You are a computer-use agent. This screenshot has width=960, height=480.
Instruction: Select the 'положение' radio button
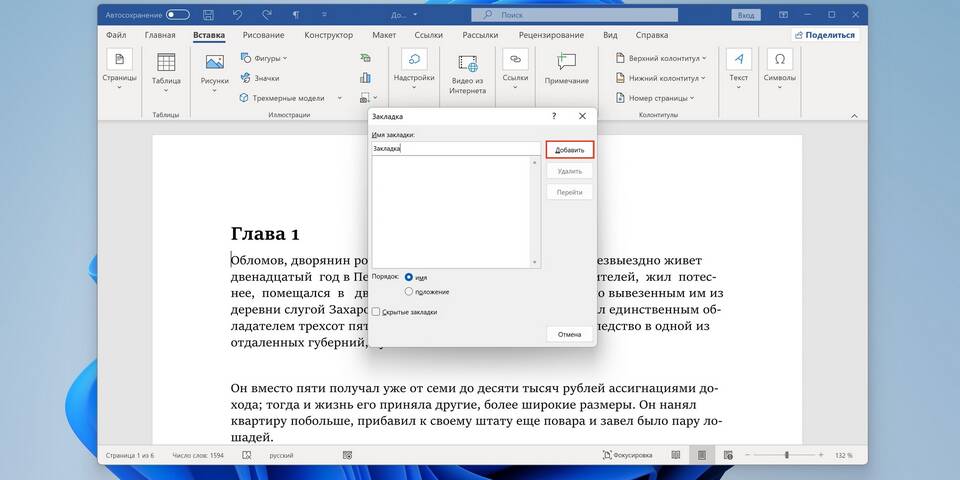click(409, 291)
